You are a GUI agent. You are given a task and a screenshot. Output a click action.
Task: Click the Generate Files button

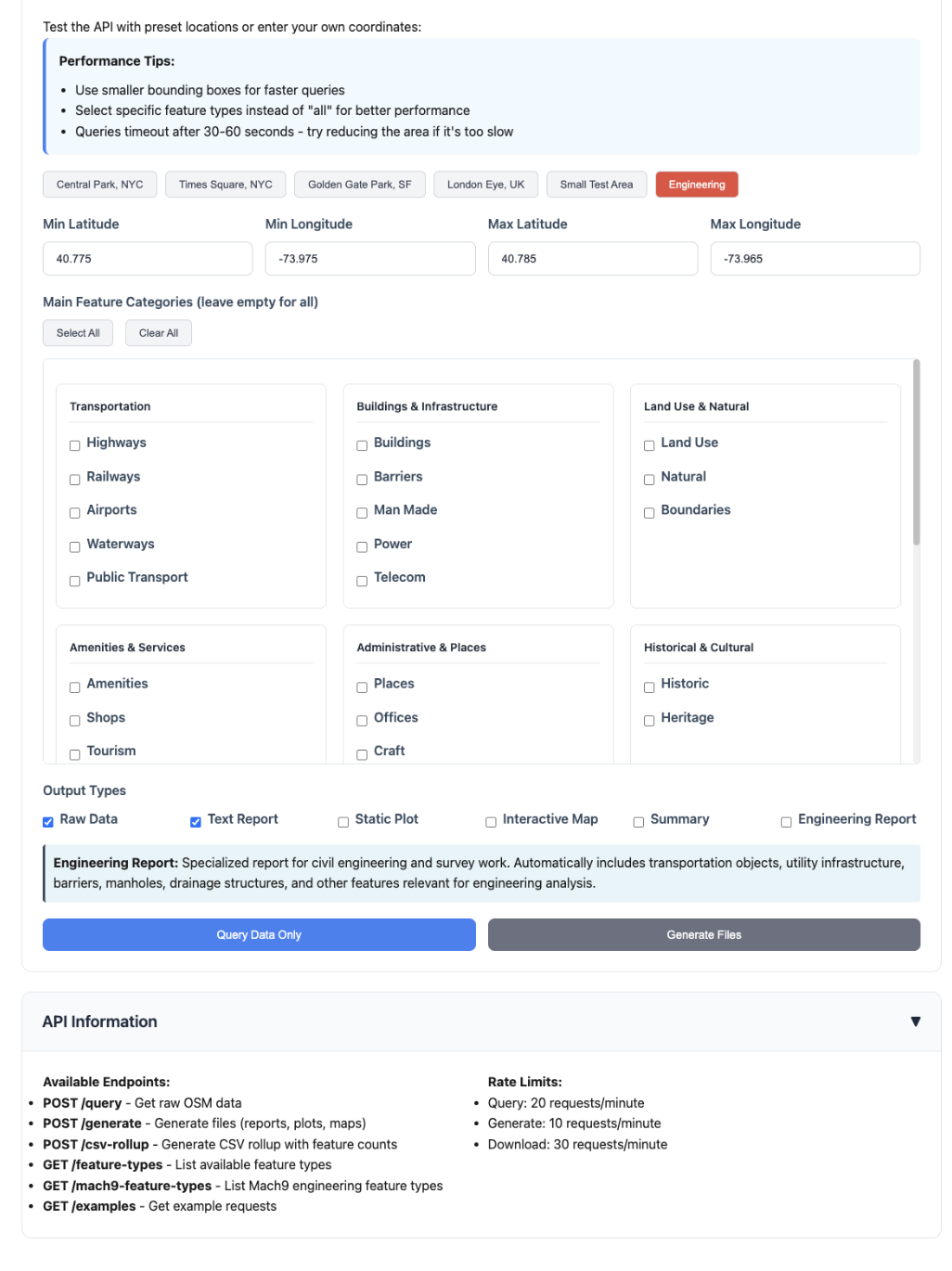click(x=703, y=935)
